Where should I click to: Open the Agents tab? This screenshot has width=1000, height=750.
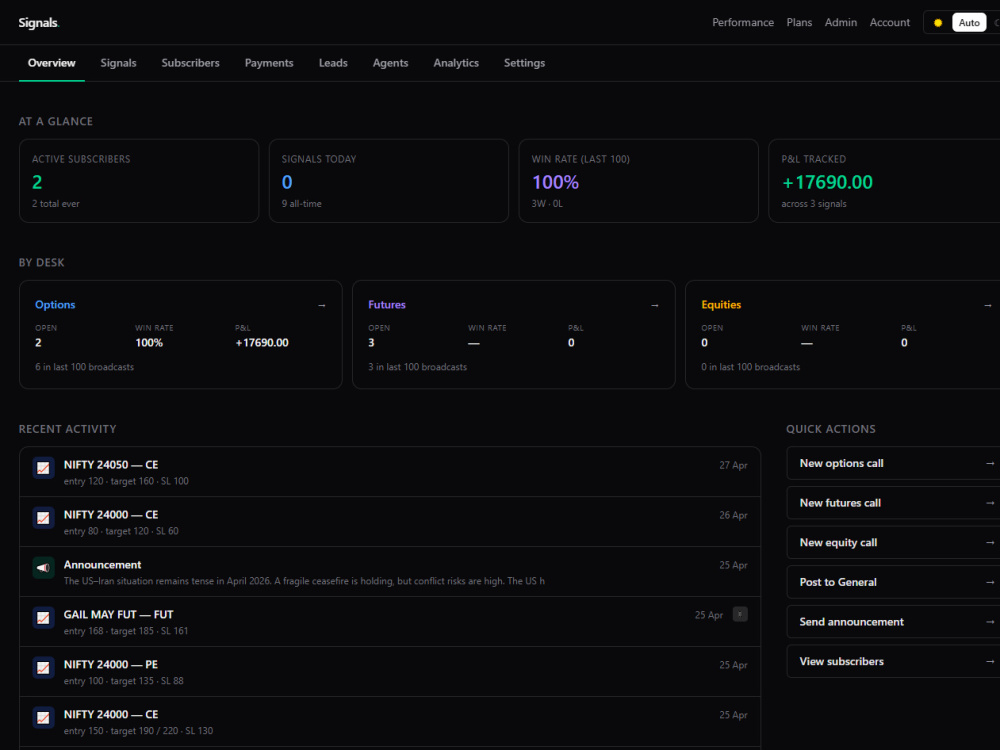point(390,63)
